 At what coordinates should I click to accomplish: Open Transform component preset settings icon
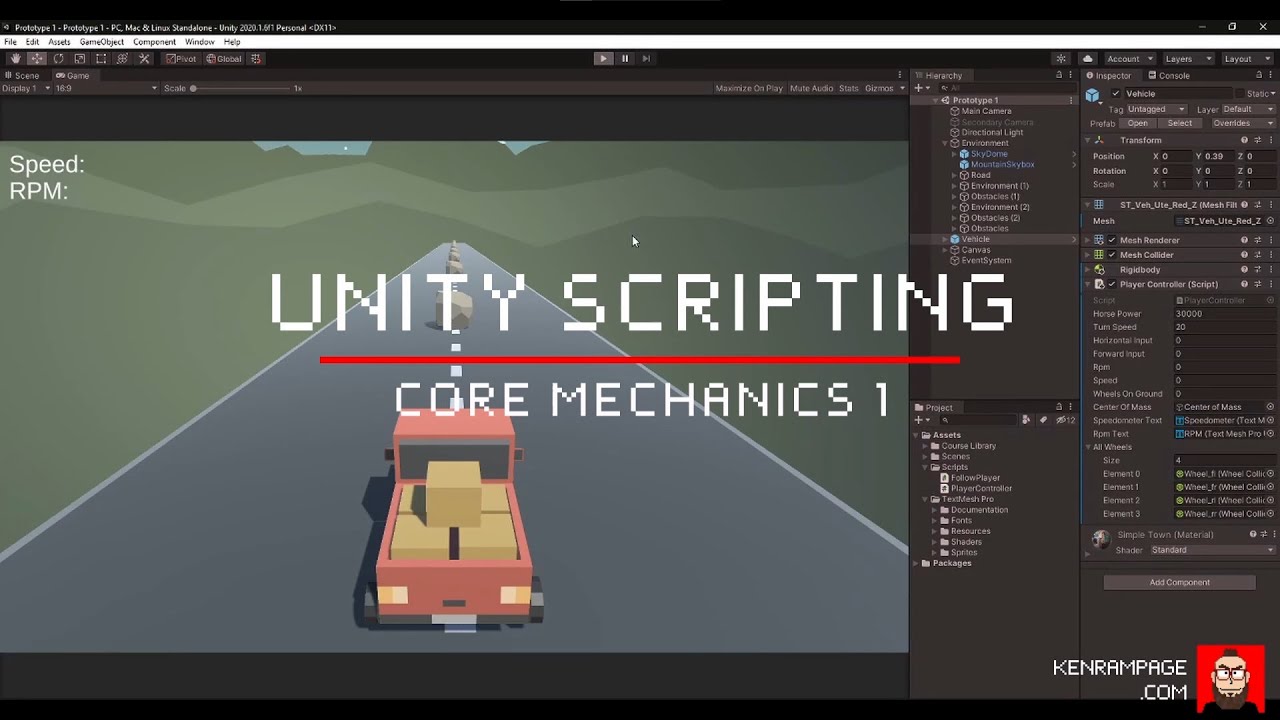coord(1258,140)
